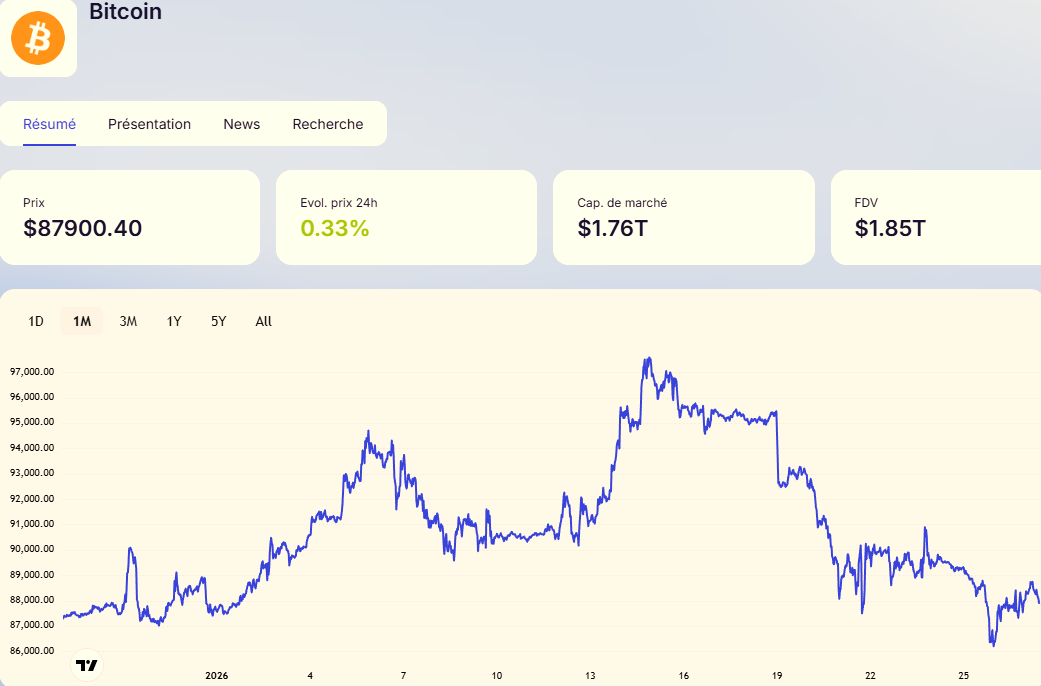Show the 5Y price history
The height and width of the screenshot is (686, 1041).
click(219, 321)
